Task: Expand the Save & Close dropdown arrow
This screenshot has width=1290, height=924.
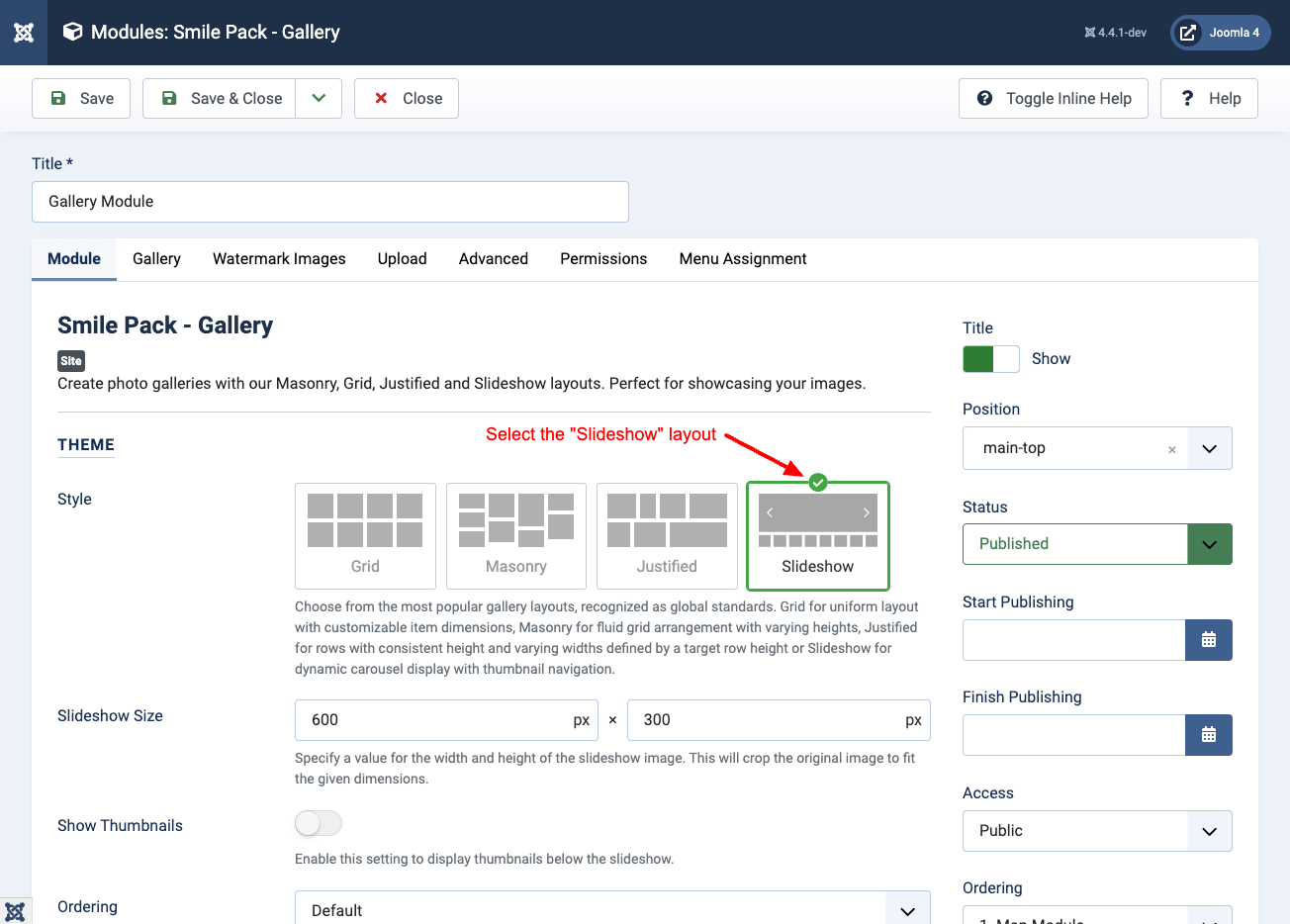Action: click(319, 98)
